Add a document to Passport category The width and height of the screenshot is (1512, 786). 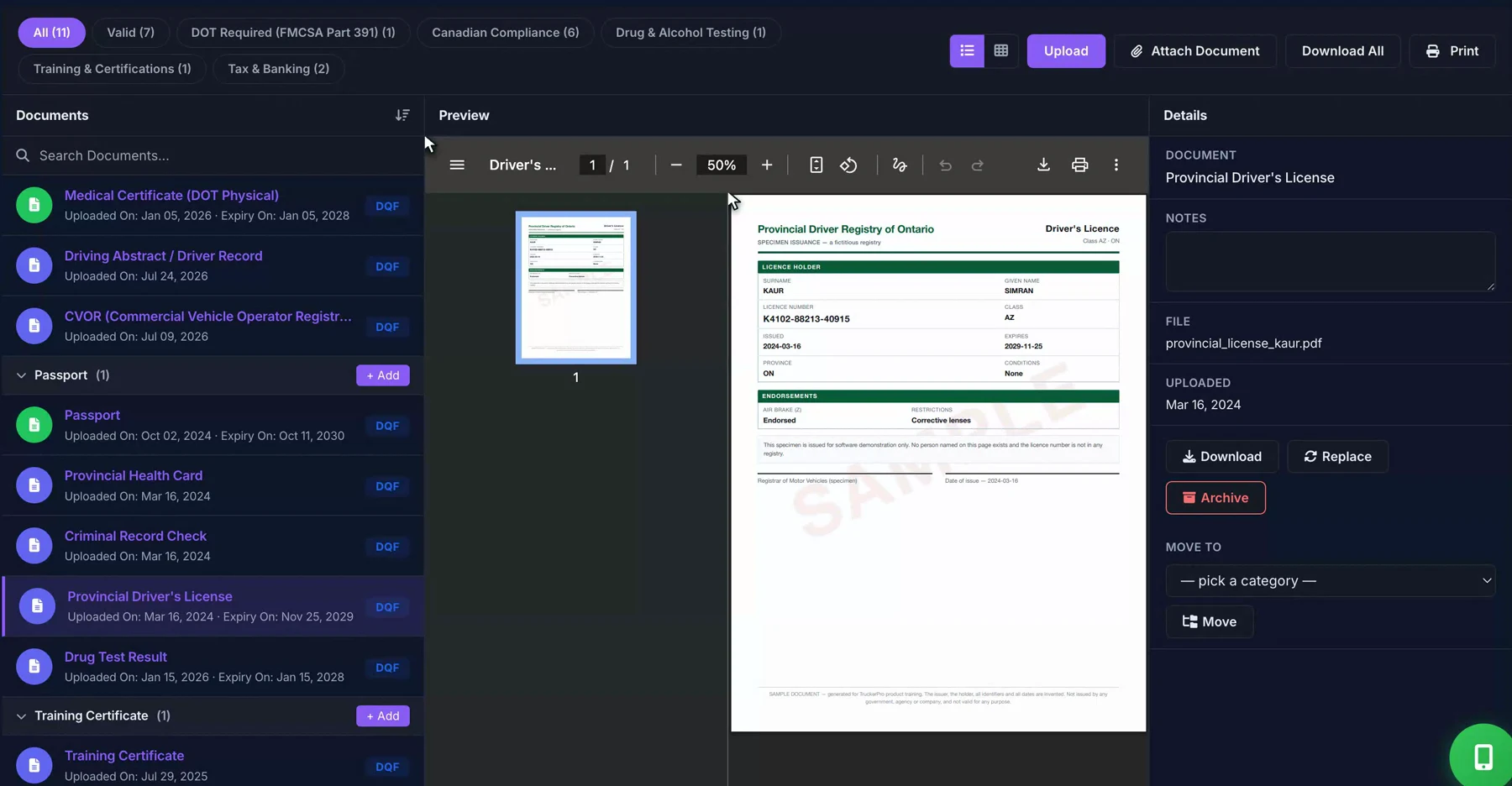[x=383, y=375]
